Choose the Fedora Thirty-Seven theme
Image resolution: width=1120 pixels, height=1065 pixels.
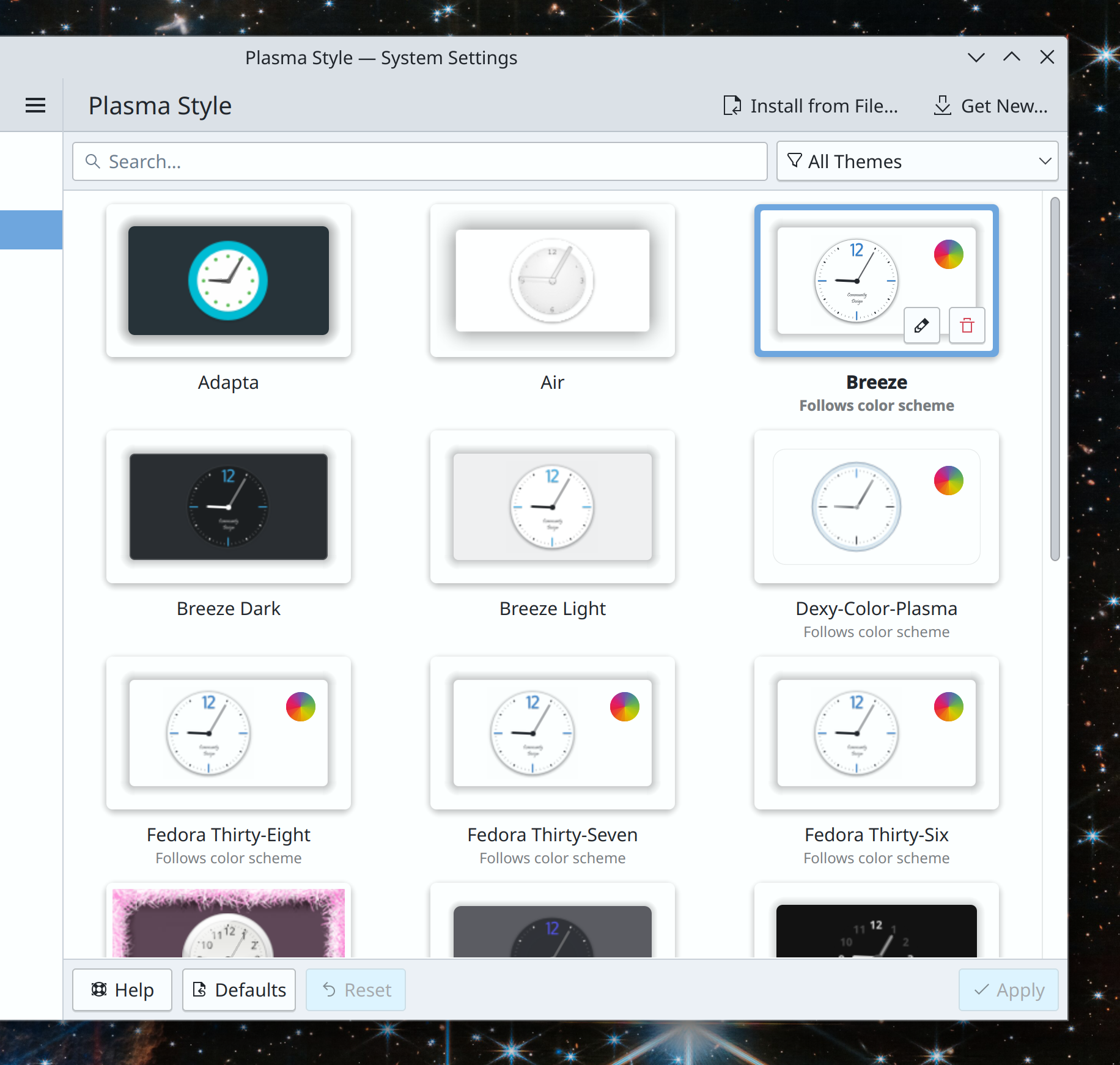[552, 733]
